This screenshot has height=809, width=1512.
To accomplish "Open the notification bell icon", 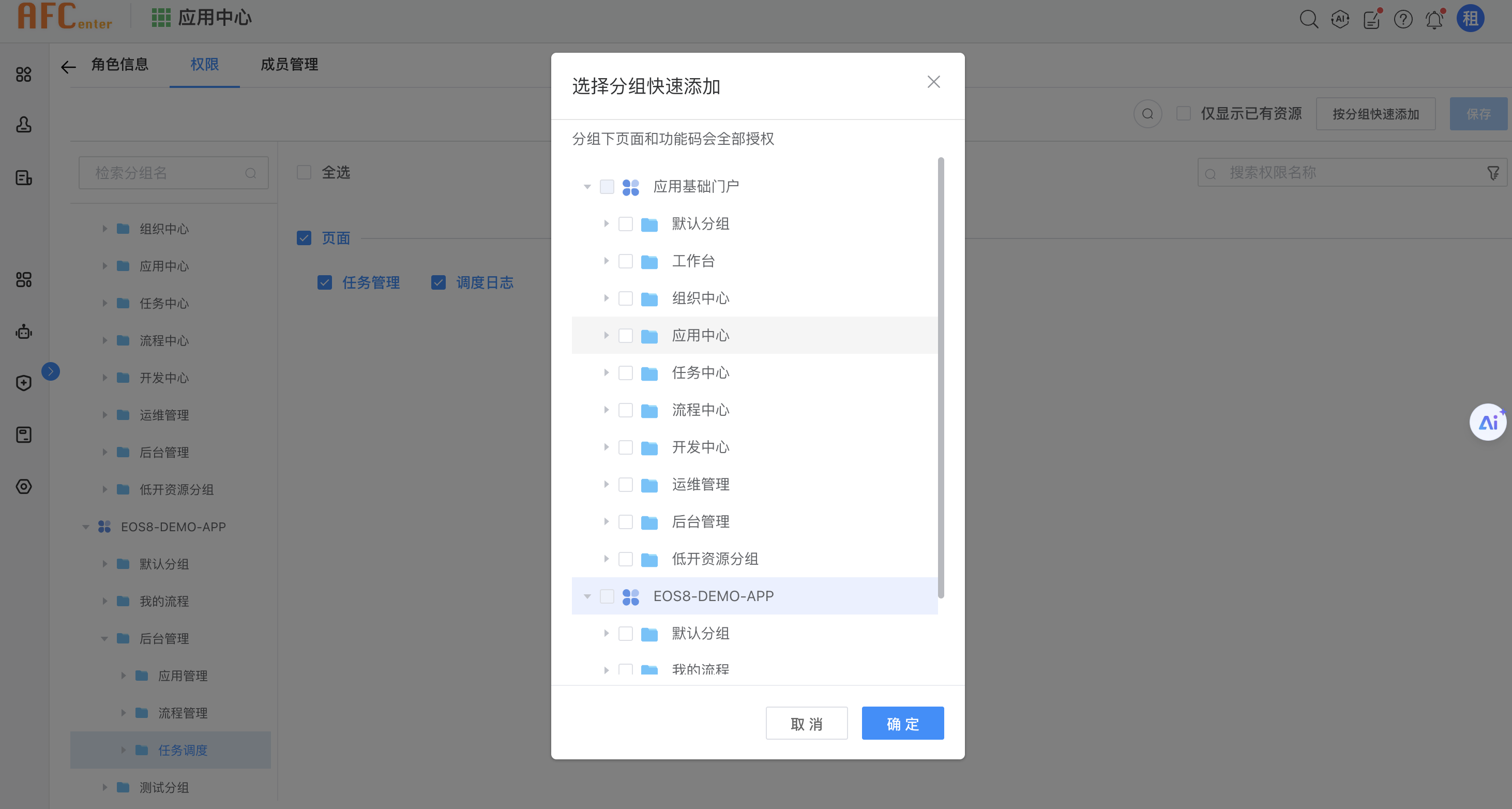I will tap(1434, 19).
